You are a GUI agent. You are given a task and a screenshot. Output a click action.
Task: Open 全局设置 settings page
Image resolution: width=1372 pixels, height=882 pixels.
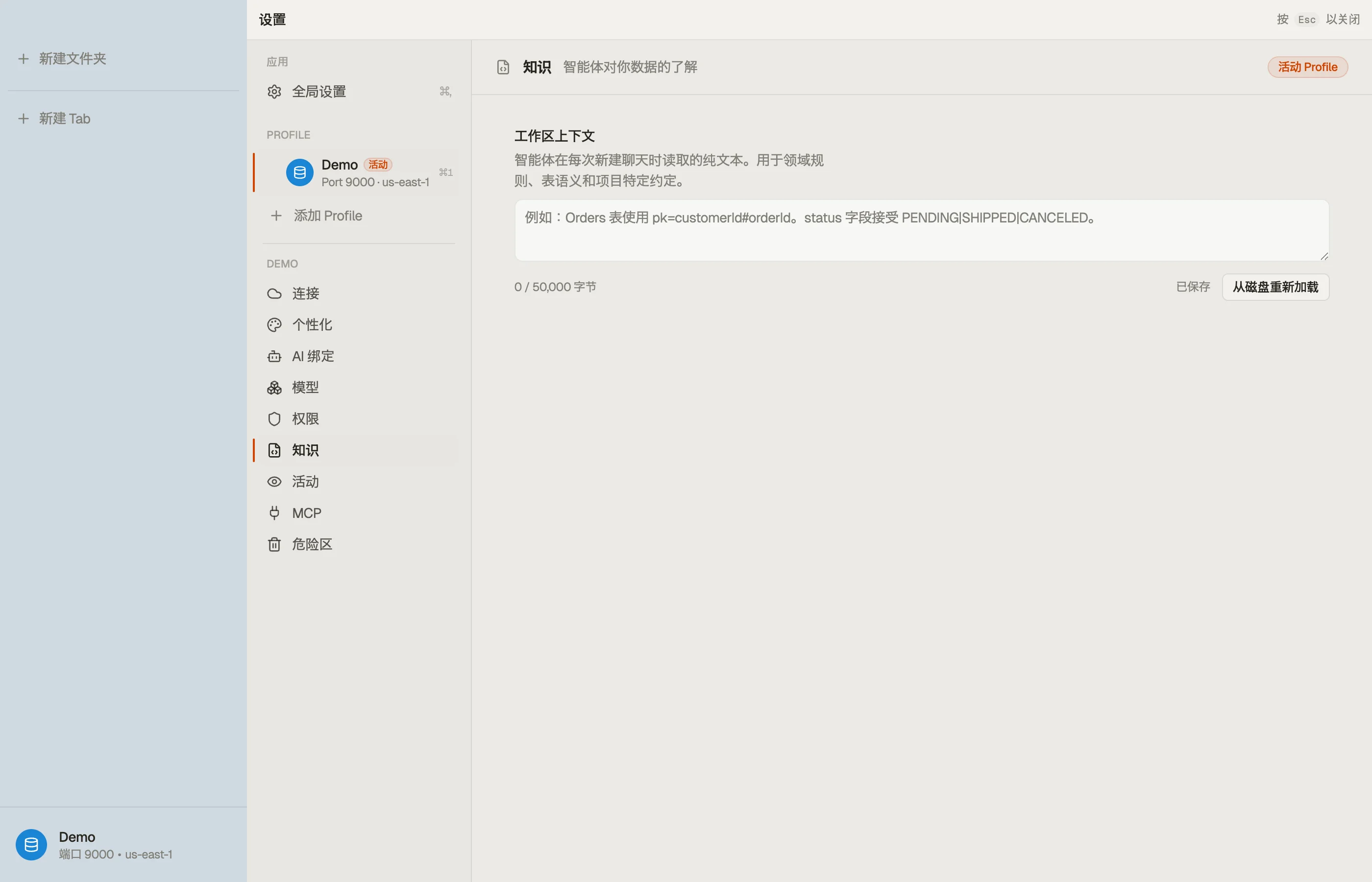click(x=359, y=92)
